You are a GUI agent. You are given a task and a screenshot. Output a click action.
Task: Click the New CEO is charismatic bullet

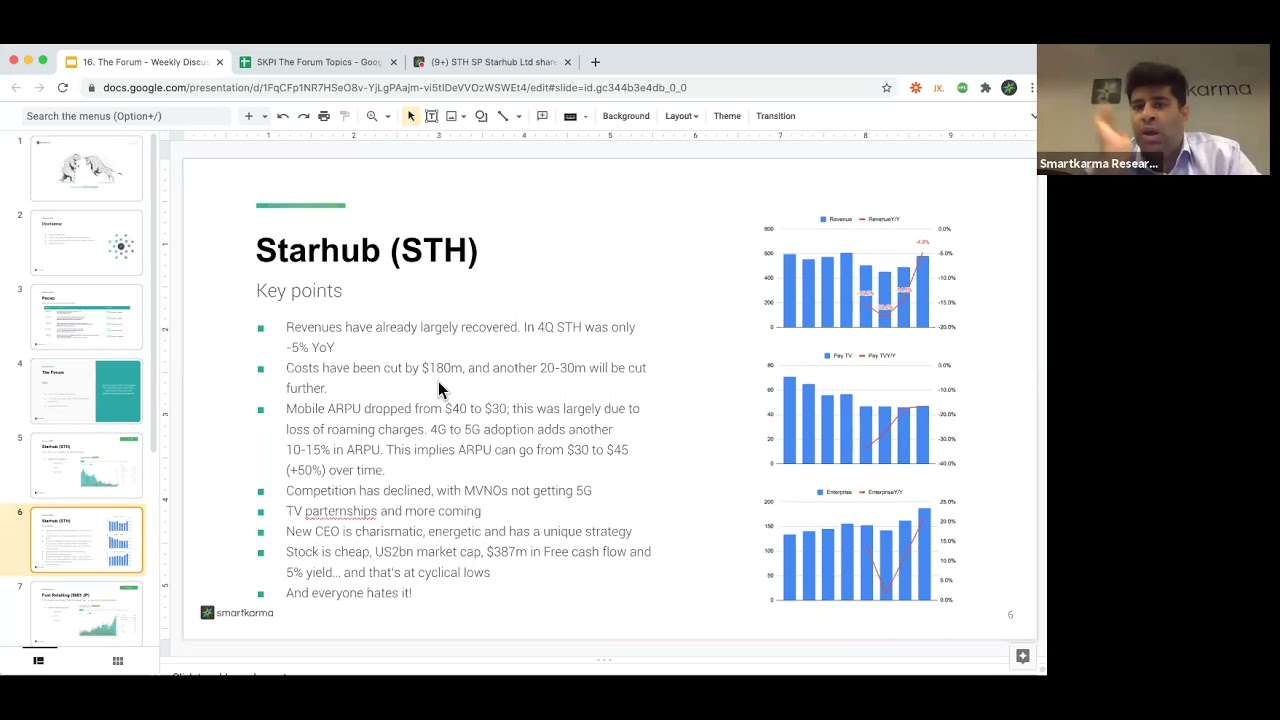coord(459,531)
